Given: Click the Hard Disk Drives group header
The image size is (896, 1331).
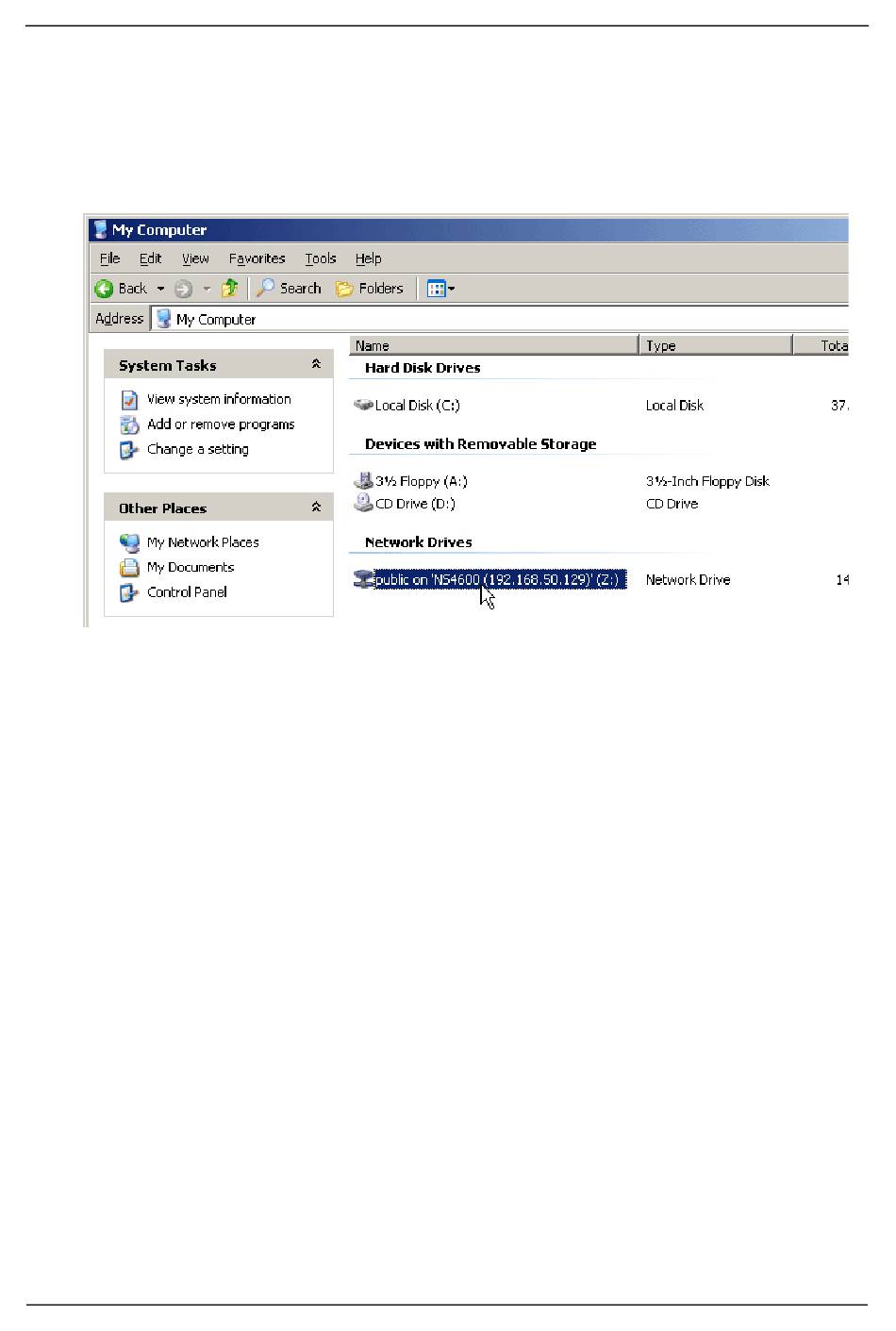Looking at the screenshot, I should coord(423,368).
